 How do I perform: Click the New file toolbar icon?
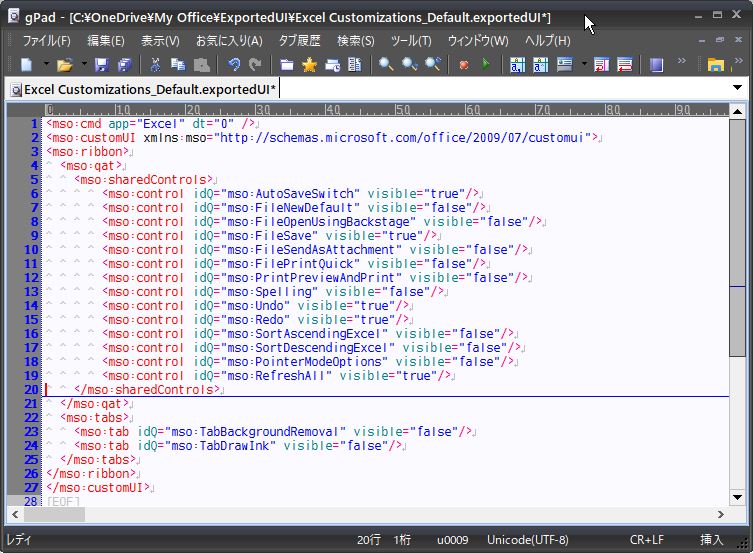[x=27, y=64]
